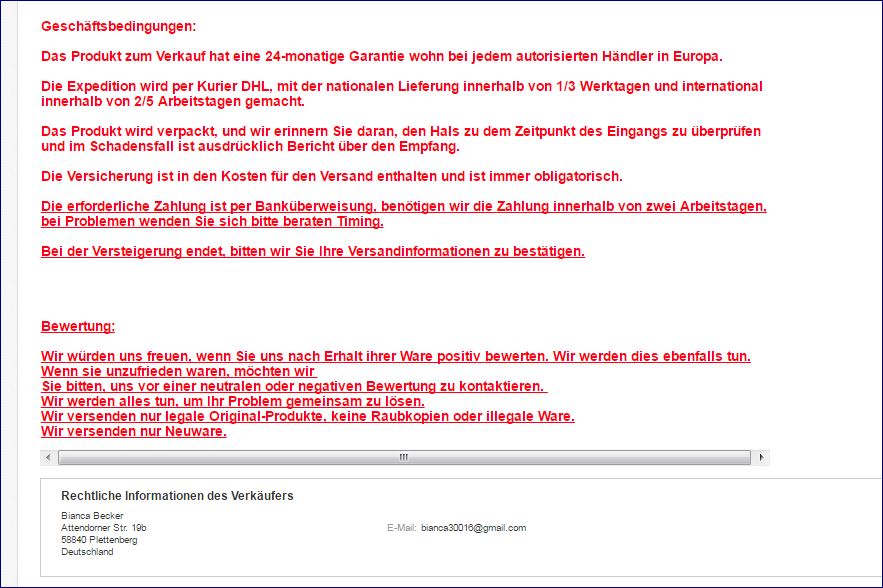Click the 'Sie bitten, uns vor einer neutralen' line

294,386
